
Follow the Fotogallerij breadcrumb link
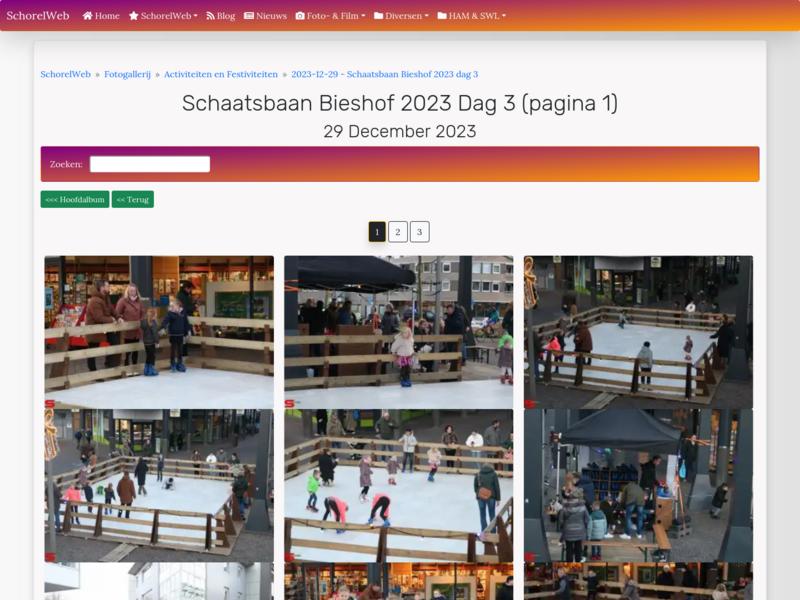tap(128, 74)
